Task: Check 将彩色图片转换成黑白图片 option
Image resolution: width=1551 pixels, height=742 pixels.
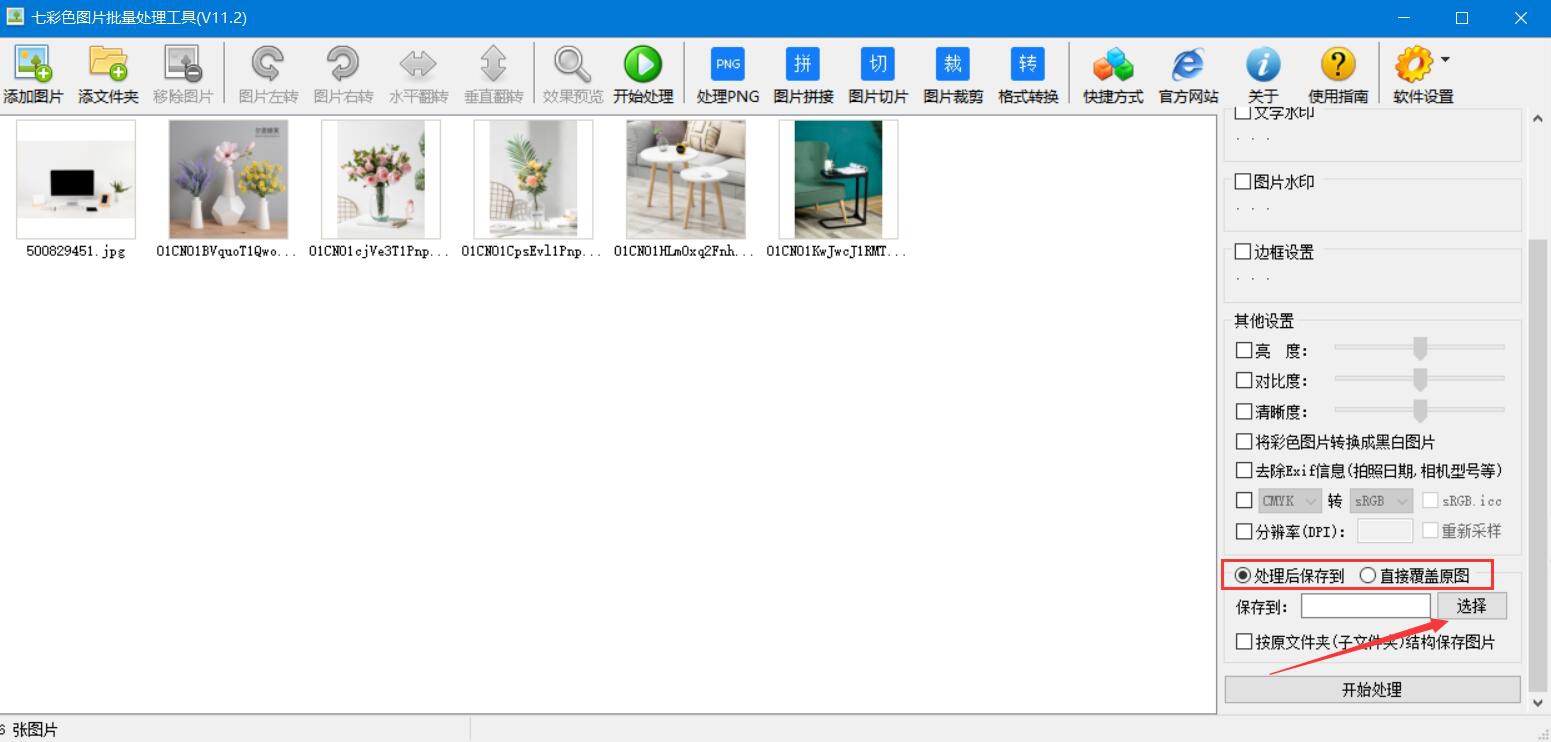Action: coord(1244,441)
